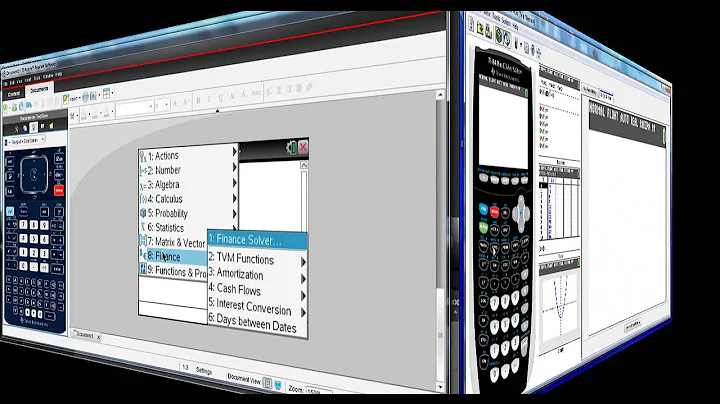Screen dimensions: 720x404
Task: Expand arrow beside Interest Conversion
Action: [x=304, y=313]
